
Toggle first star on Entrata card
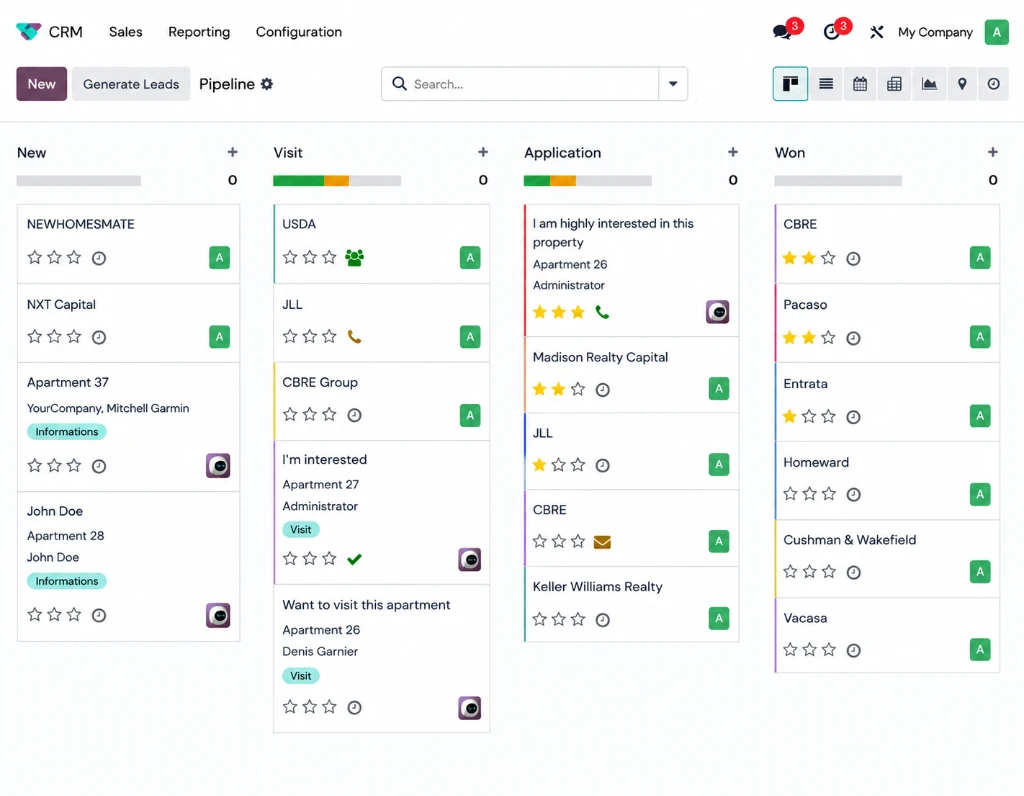pos(790,416)
